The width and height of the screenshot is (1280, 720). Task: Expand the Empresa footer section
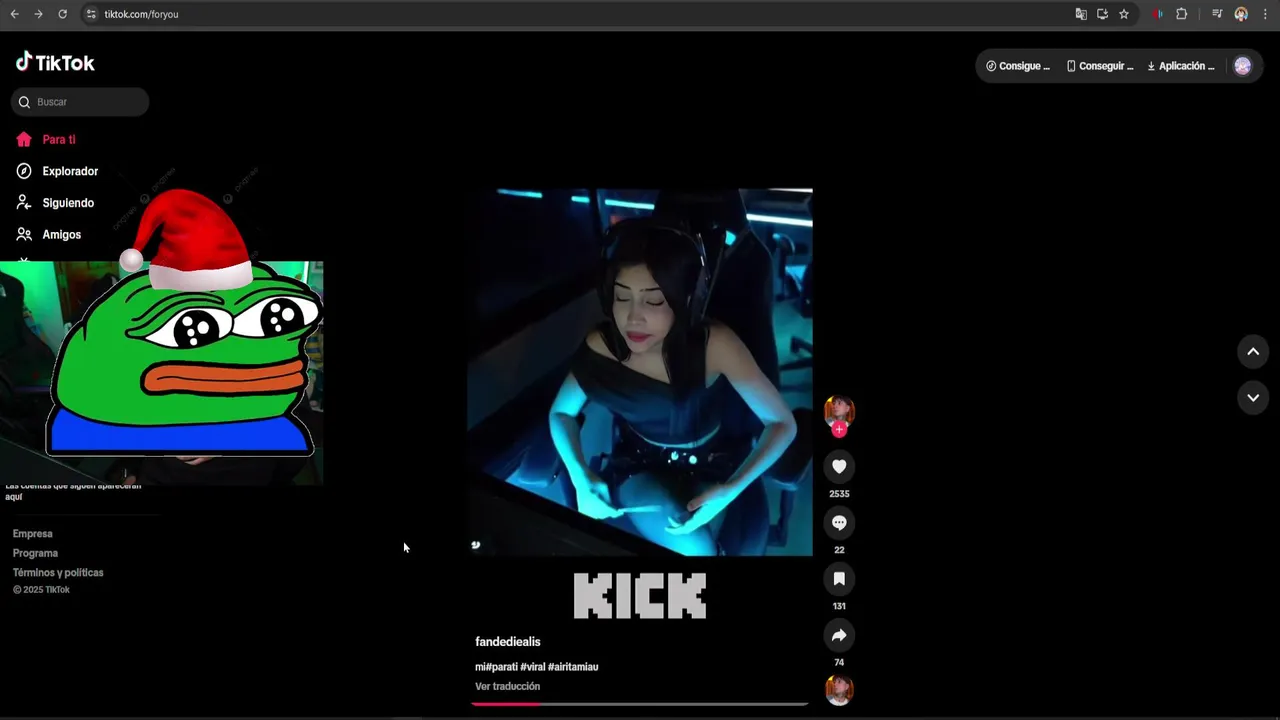(x=32, y=534)
